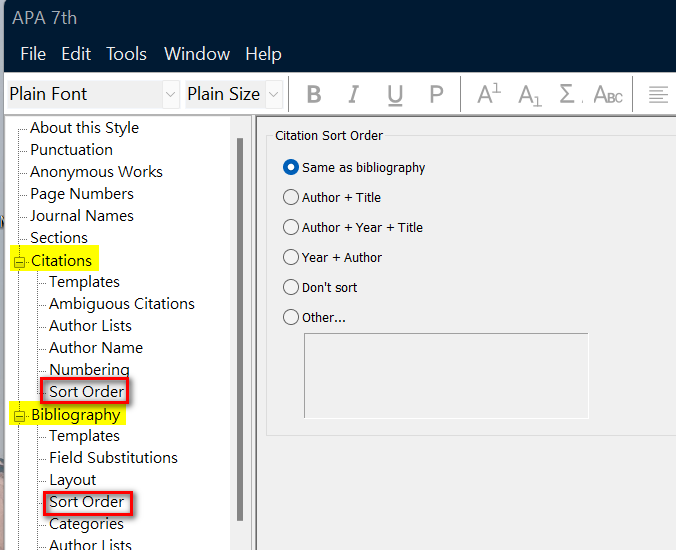Open the Plain Font dropdown
The height and width of the screenshot is (550, 676).
point(170,94)
